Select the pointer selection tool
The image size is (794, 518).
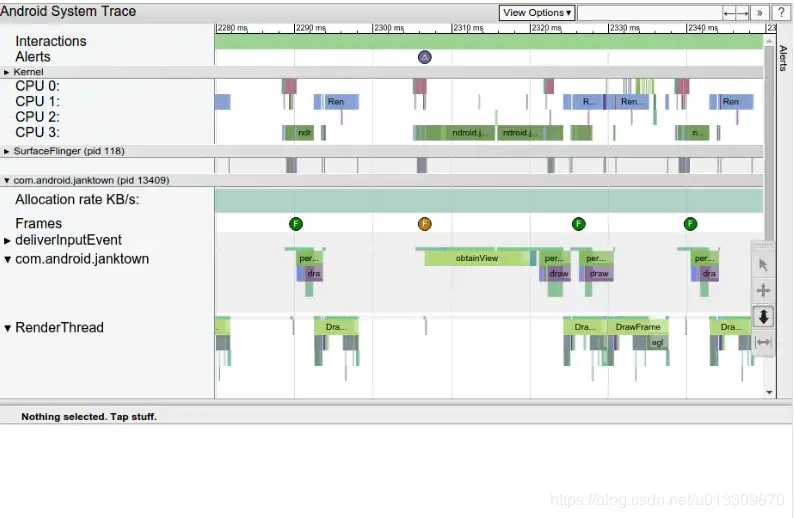pyautogui.click(x=763, y=265)
